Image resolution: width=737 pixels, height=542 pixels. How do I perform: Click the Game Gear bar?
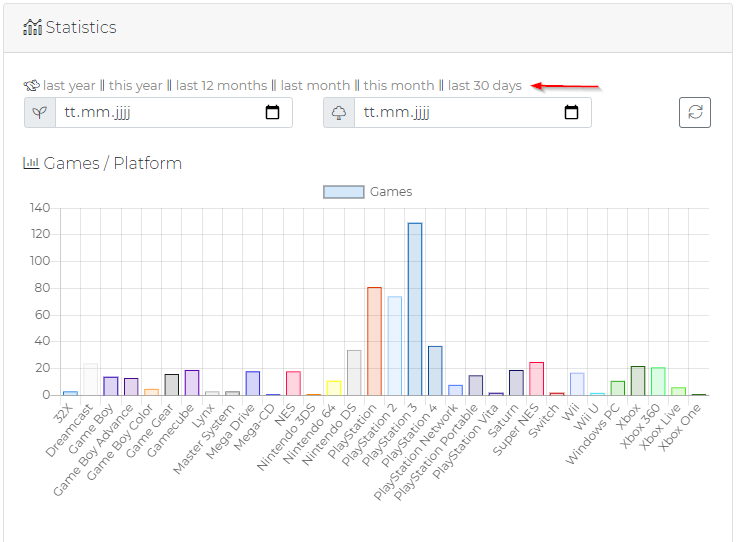point(172,385)
